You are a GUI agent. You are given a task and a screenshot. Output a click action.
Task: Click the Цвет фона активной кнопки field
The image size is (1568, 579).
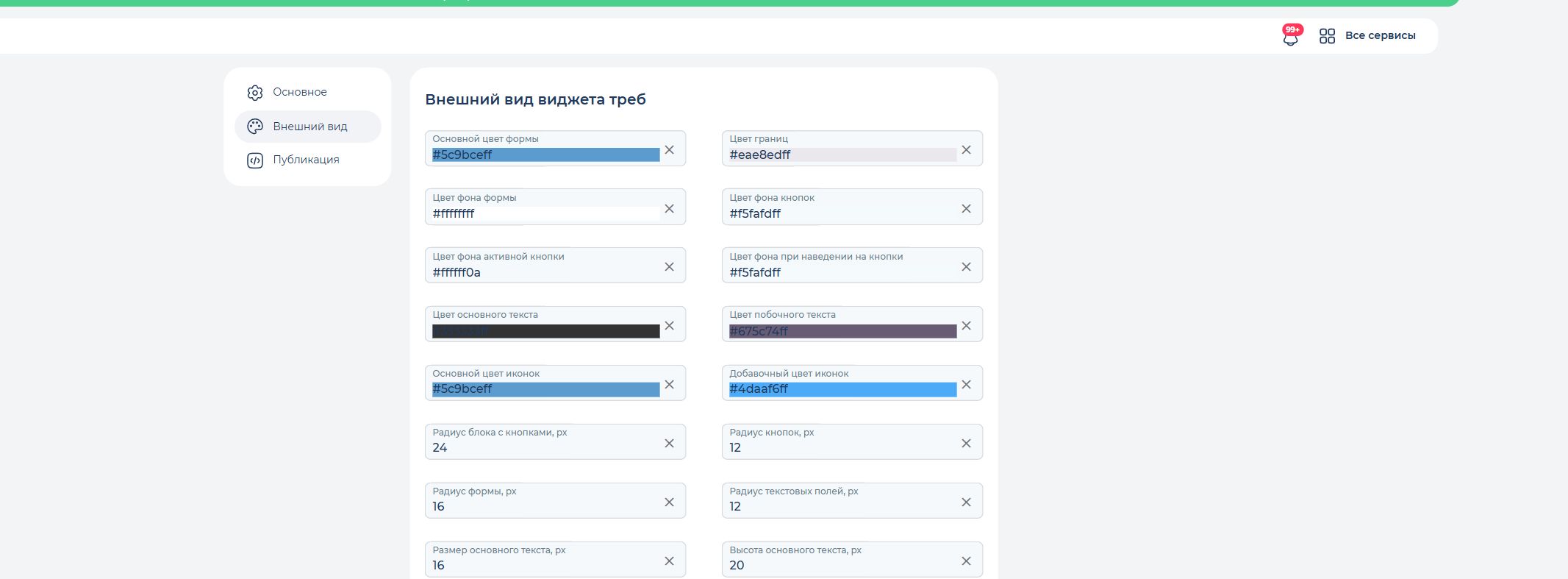click(555, 265)
